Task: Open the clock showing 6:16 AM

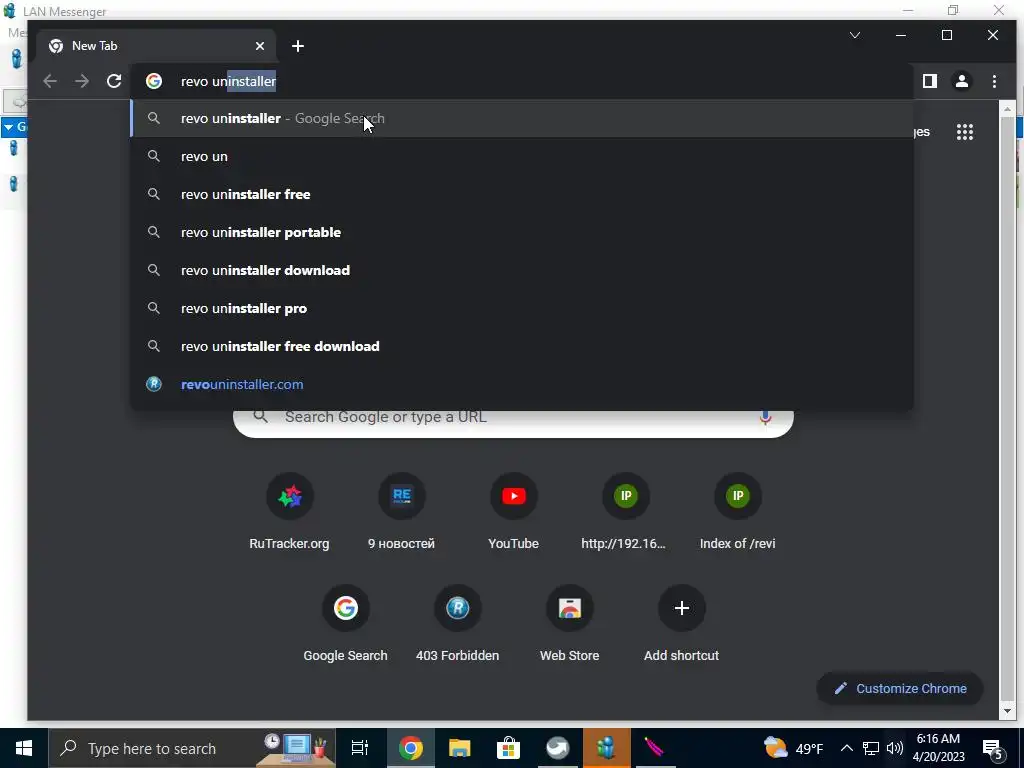Action: click(x=938, y=748)
